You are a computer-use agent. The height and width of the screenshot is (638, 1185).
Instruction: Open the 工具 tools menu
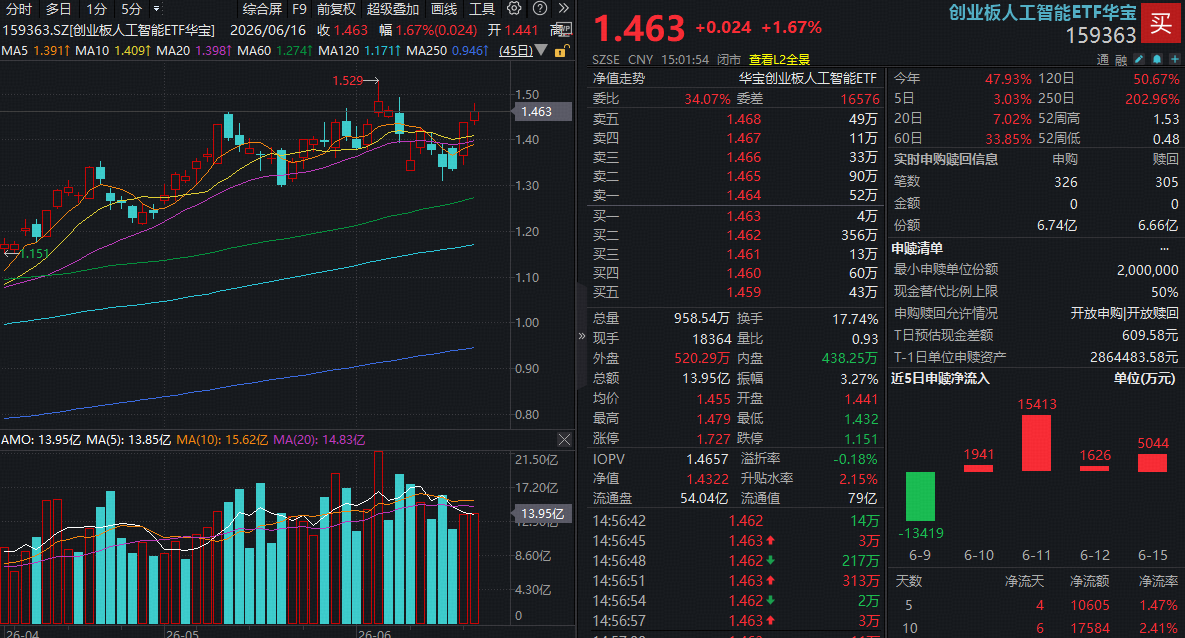click(x=481, y=9)
